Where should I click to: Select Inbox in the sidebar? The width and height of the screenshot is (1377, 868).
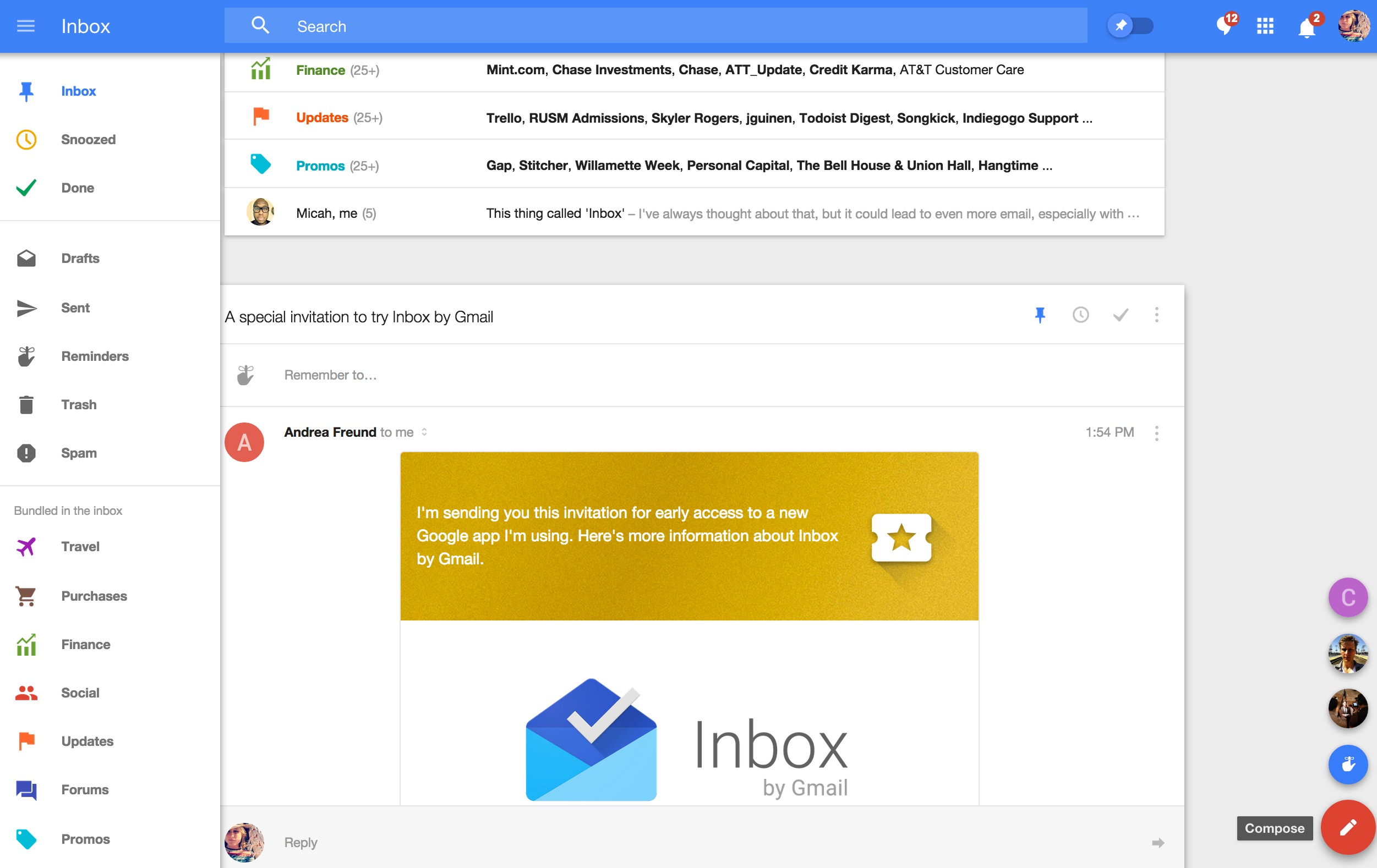[110, 91]
